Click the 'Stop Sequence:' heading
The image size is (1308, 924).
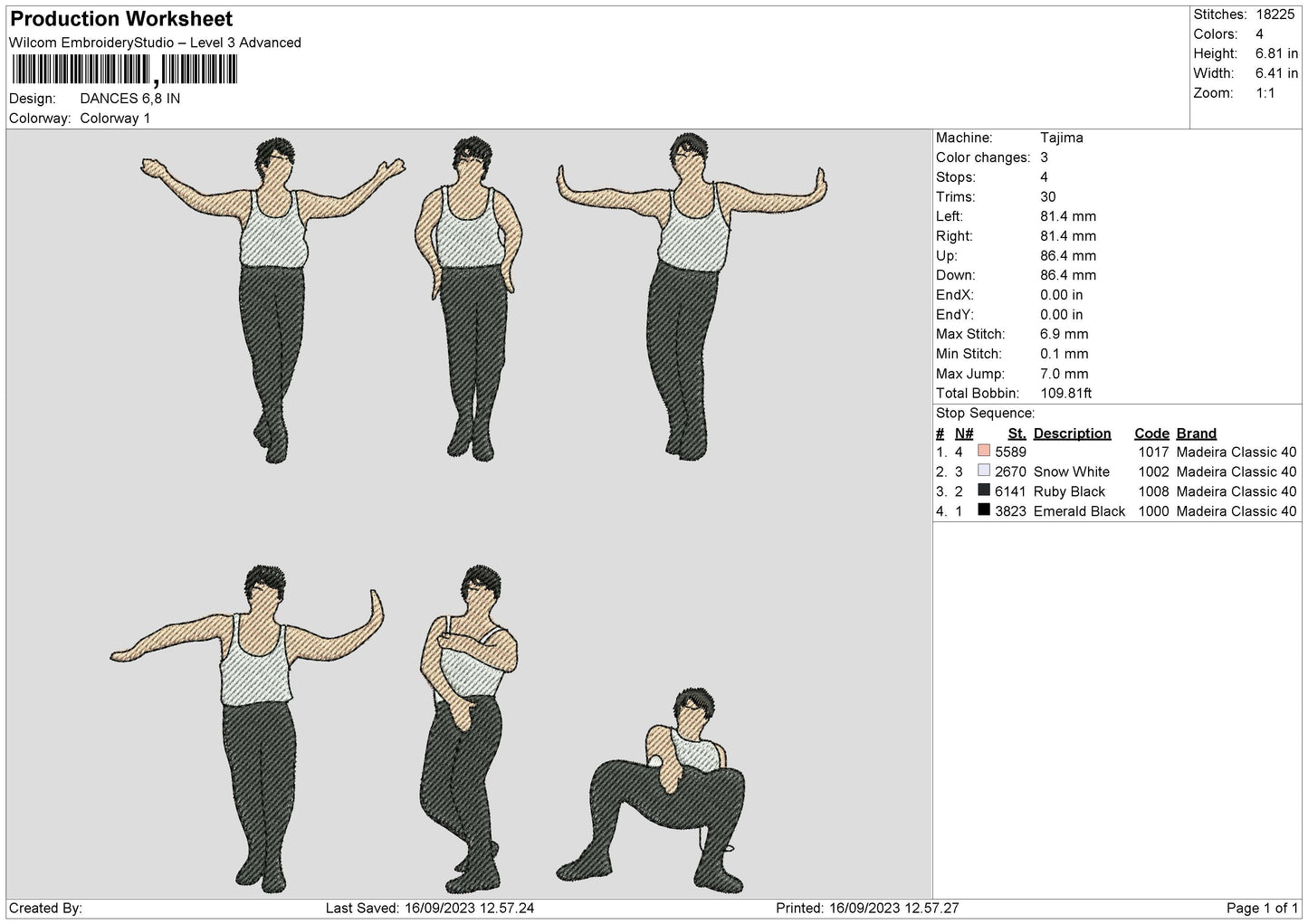(x=985, y=414)
